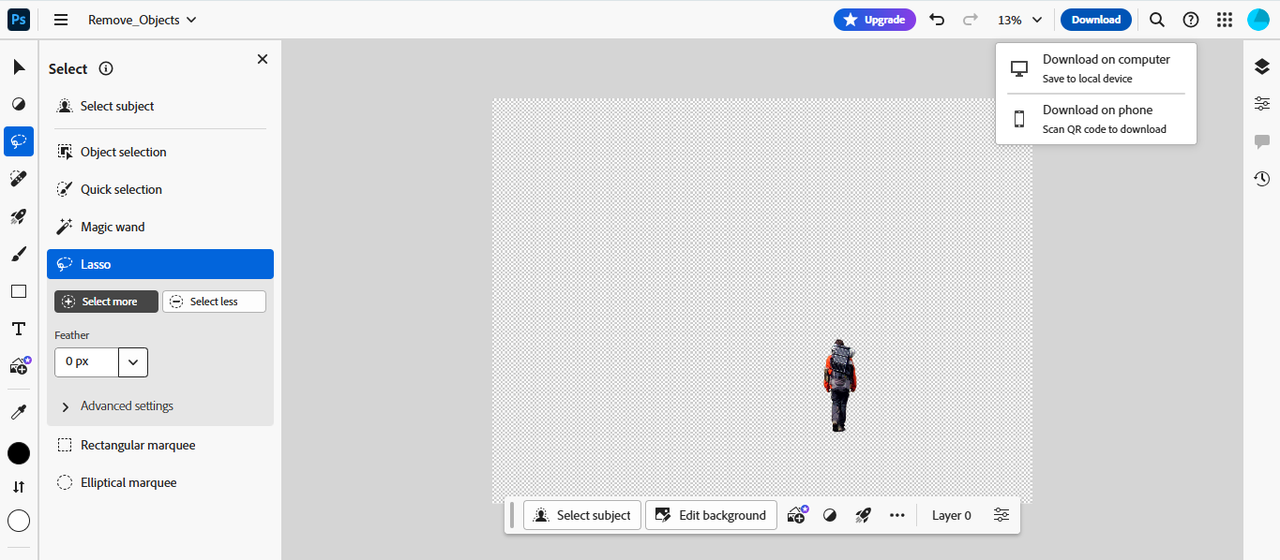Redo the last action
The height and width of the screenshot is (560, 1280).
click(x=970, y=20)
